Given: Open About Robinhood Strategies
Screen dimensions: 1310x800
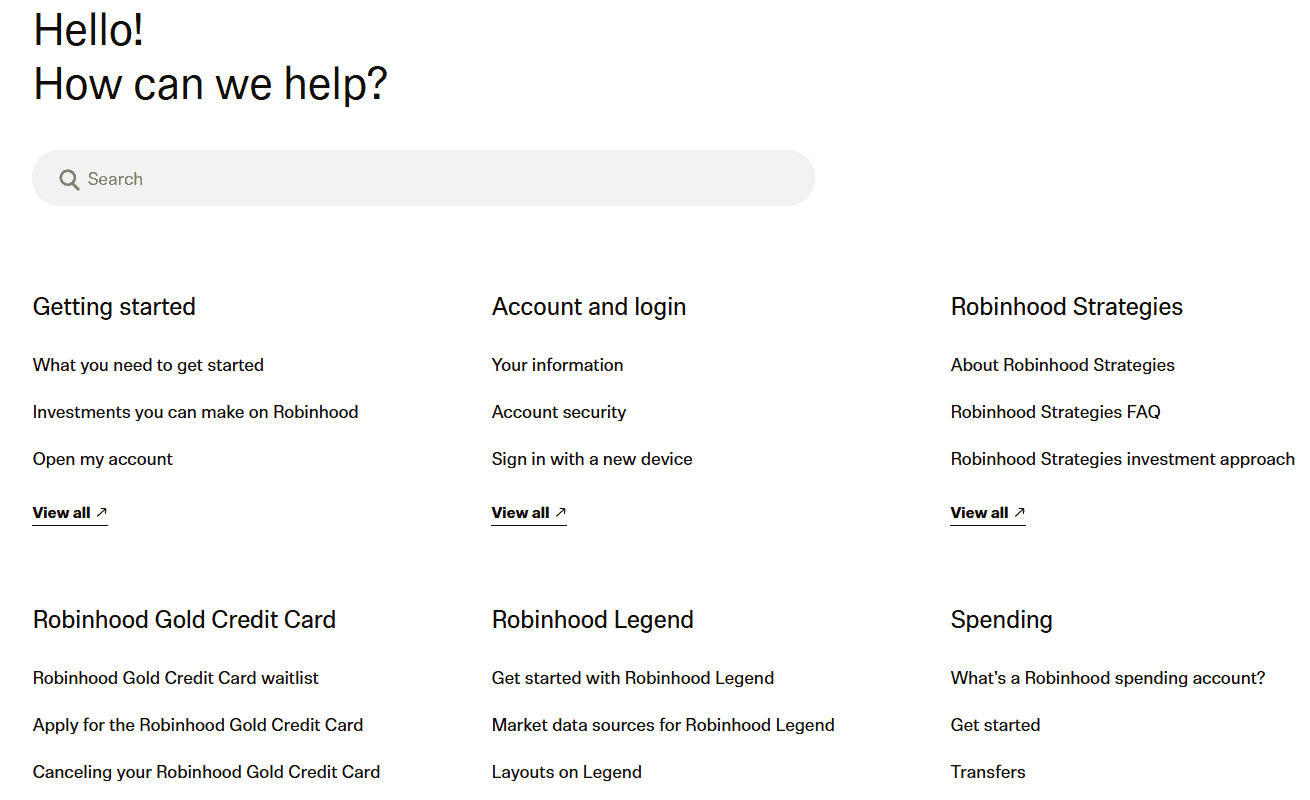Looking at the screenshot, I should (1062, 365).
